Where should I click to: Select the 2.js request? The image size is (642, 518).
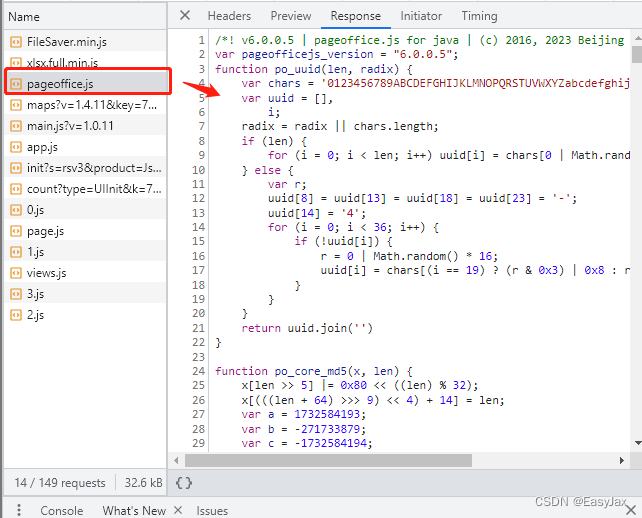(85, 315)
